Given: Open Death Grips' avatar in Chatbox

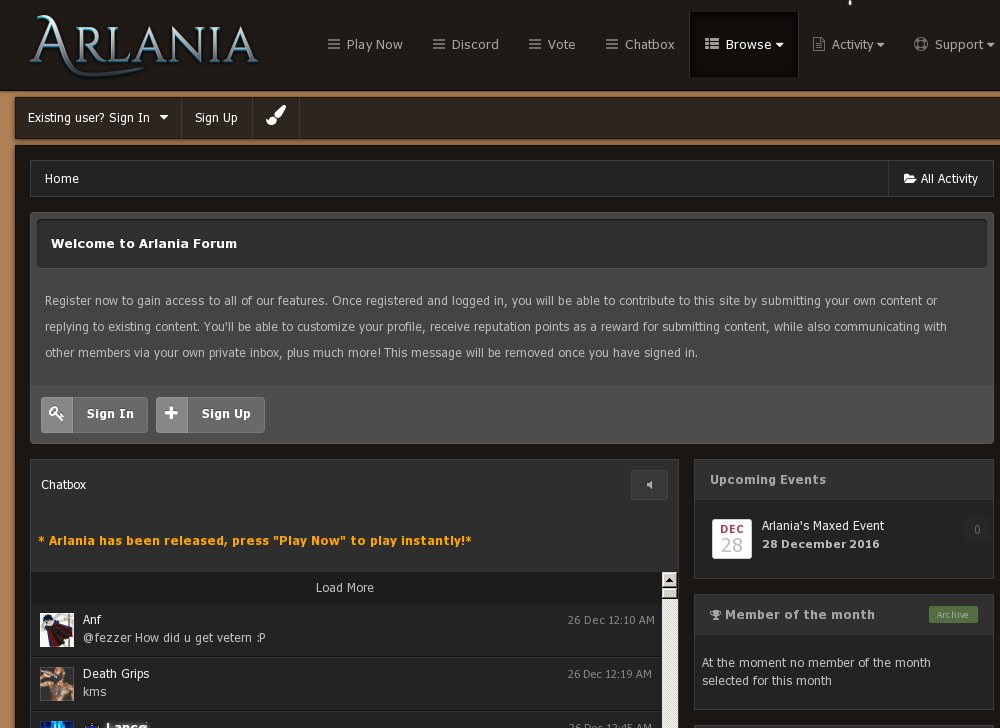Looking at the screenshot, I should tap(57, 684).
